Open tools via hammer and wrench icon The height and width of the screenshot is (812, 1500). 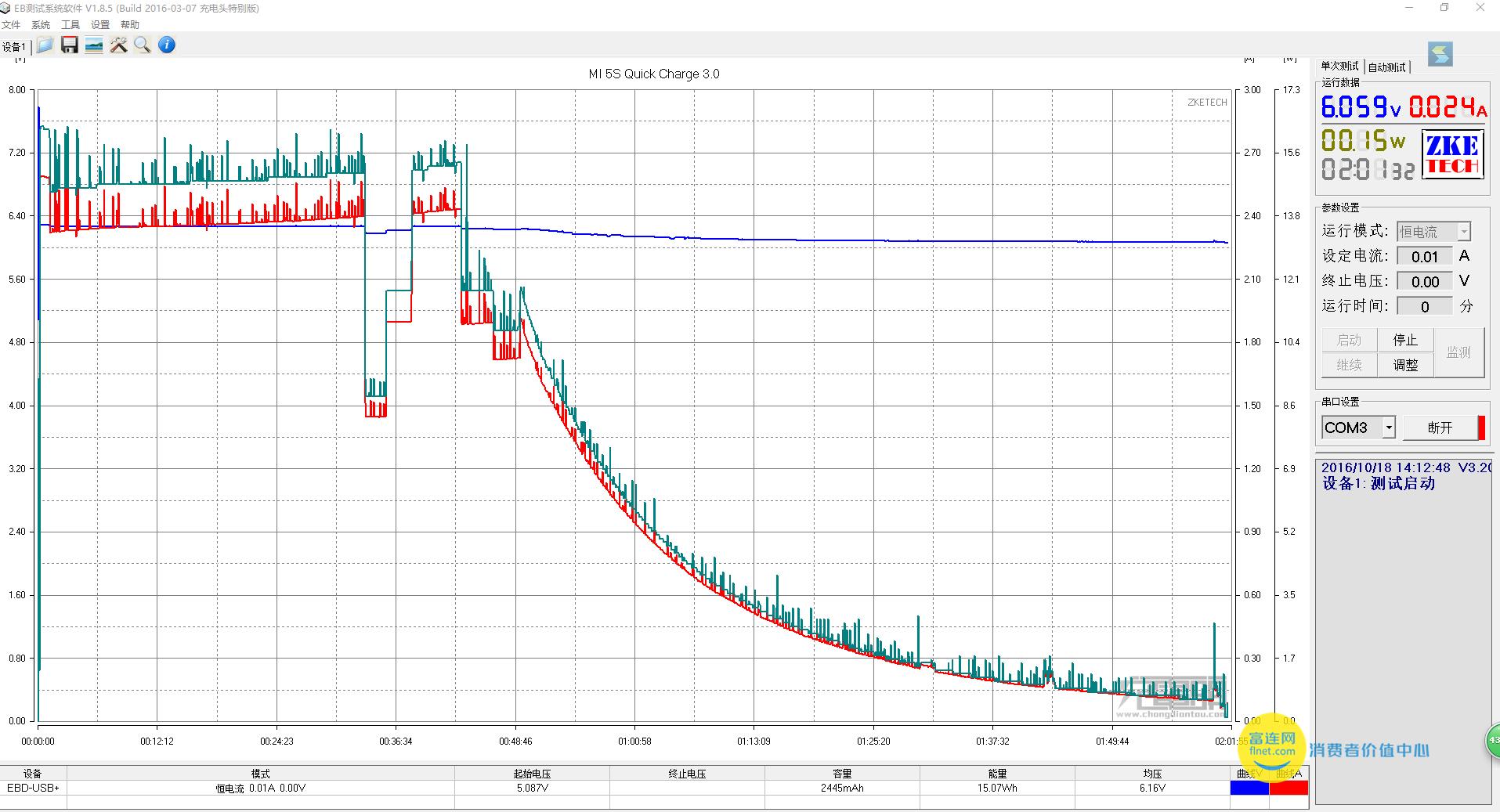tap(118, 45)
